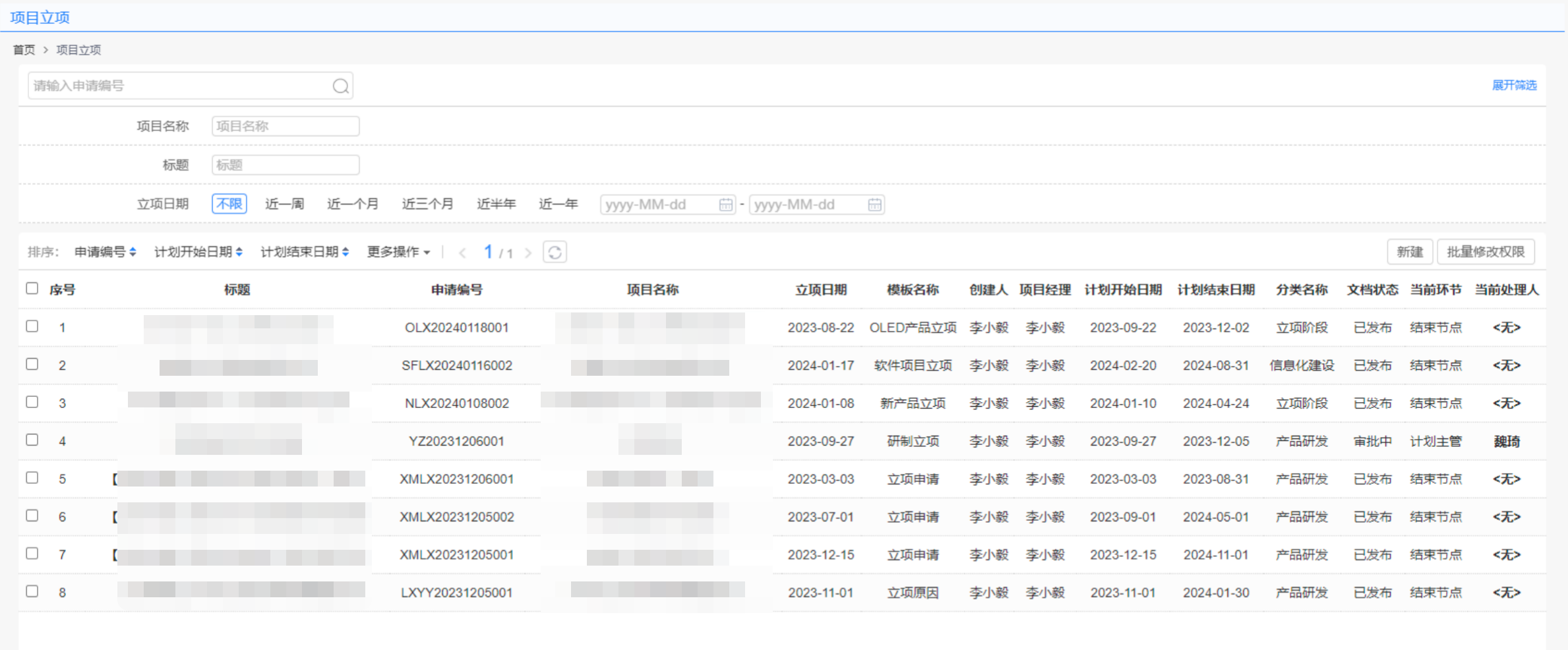
Task: Navigate to 首页 in the breadcrumb
Action: tap(24, 50)
